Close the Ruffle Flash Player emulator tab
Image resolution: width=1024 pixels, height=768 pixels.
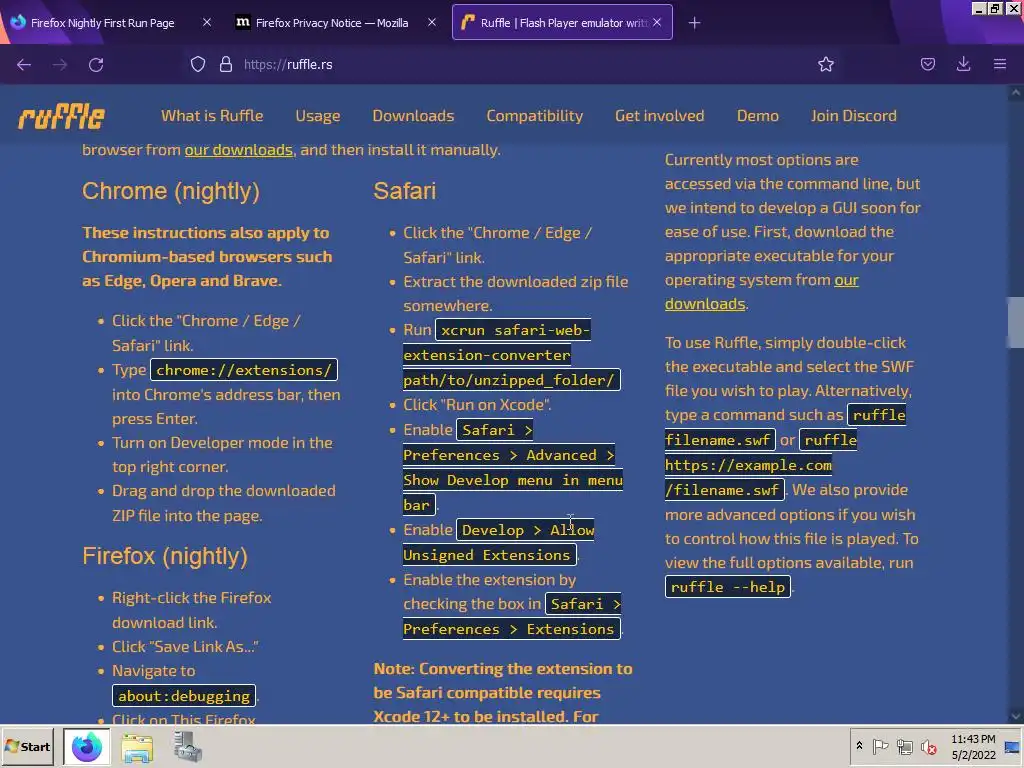point(657,22)
